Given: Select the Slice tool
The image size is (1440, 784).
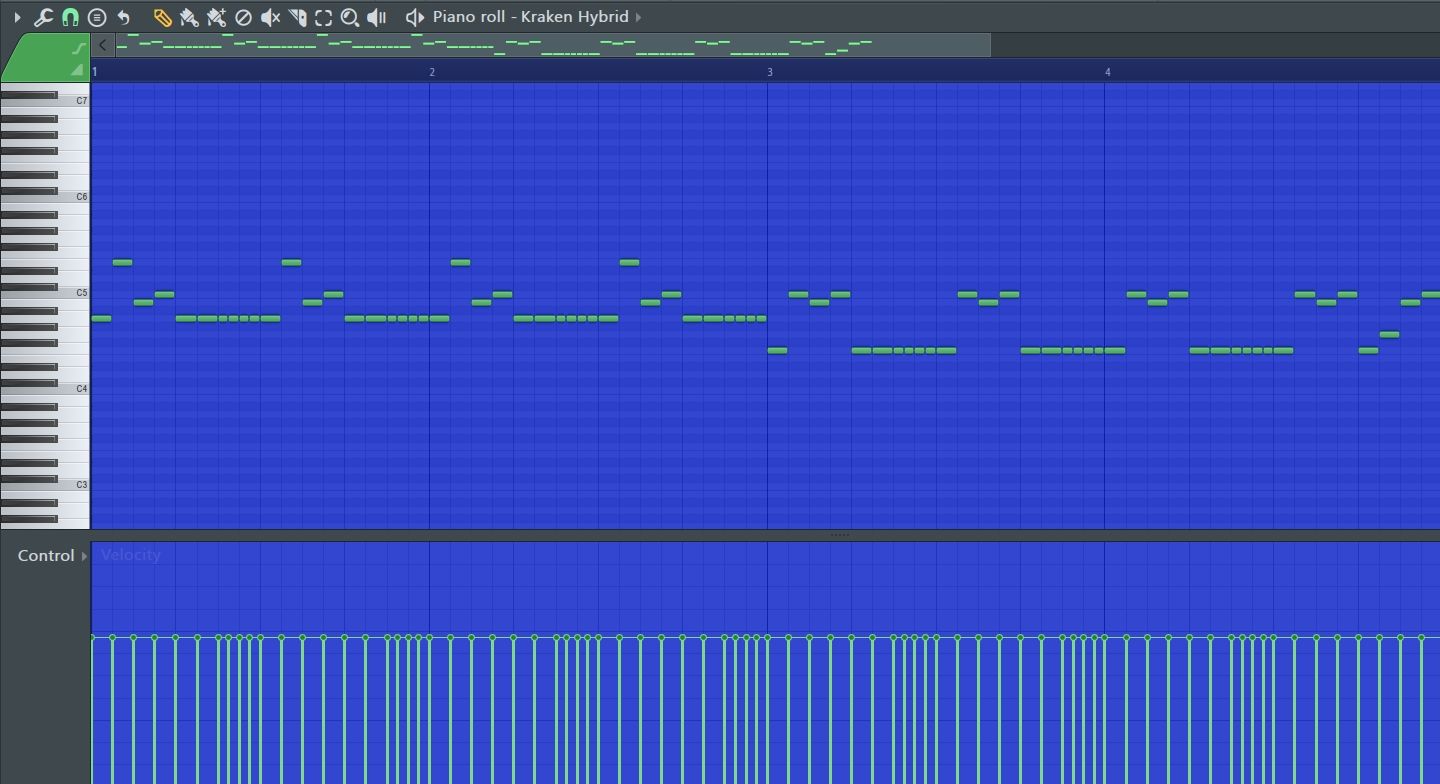Looking at the screenshot, I should (x=297, y=17).
